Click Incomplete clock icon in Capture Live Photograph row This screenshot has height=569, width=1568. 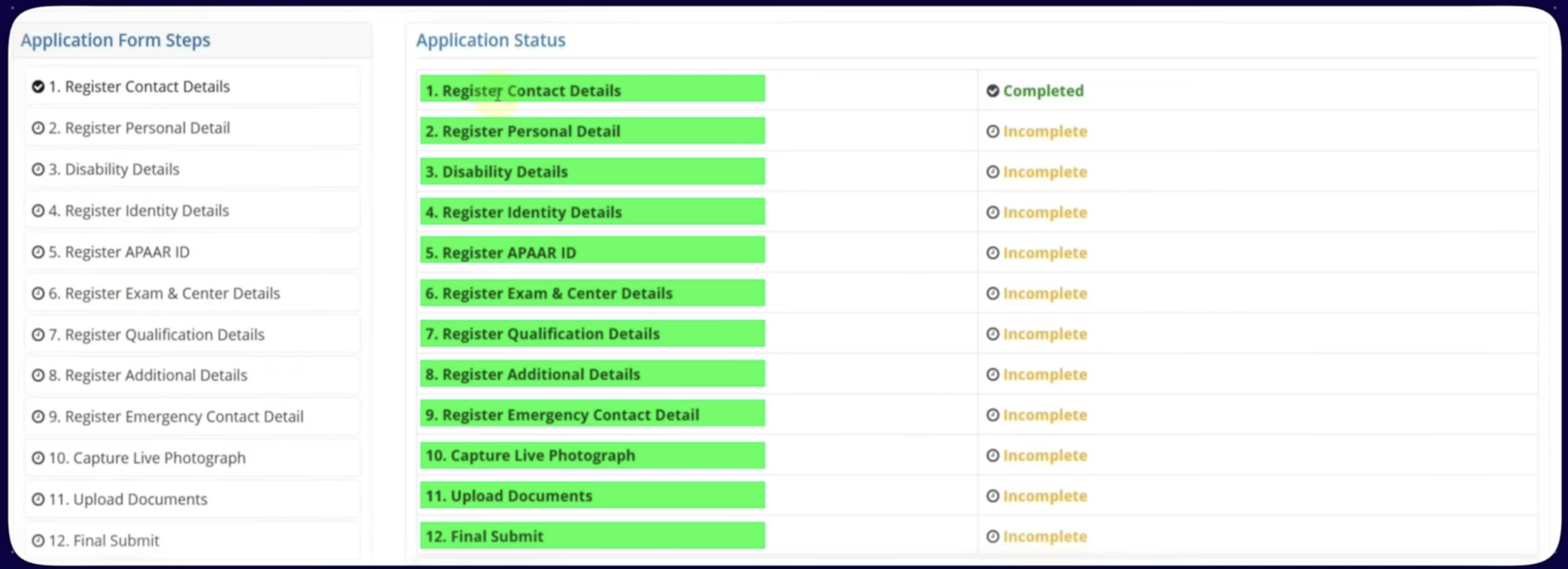point(992,456)
